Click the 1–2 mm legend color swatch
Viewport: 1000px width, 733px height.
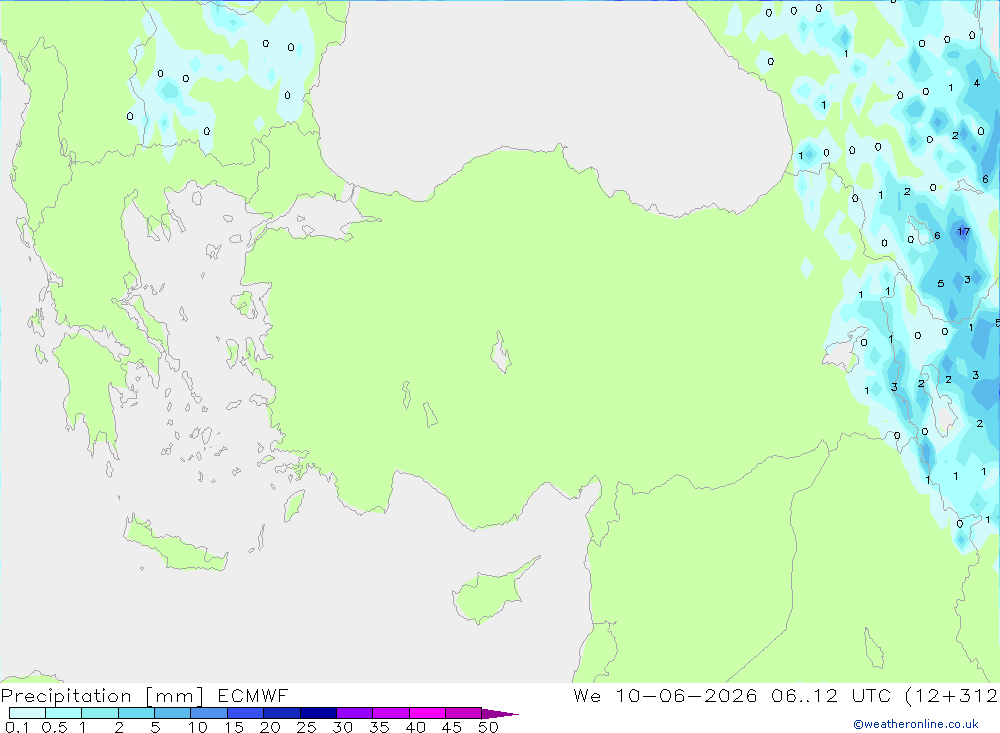pos(100,713)
